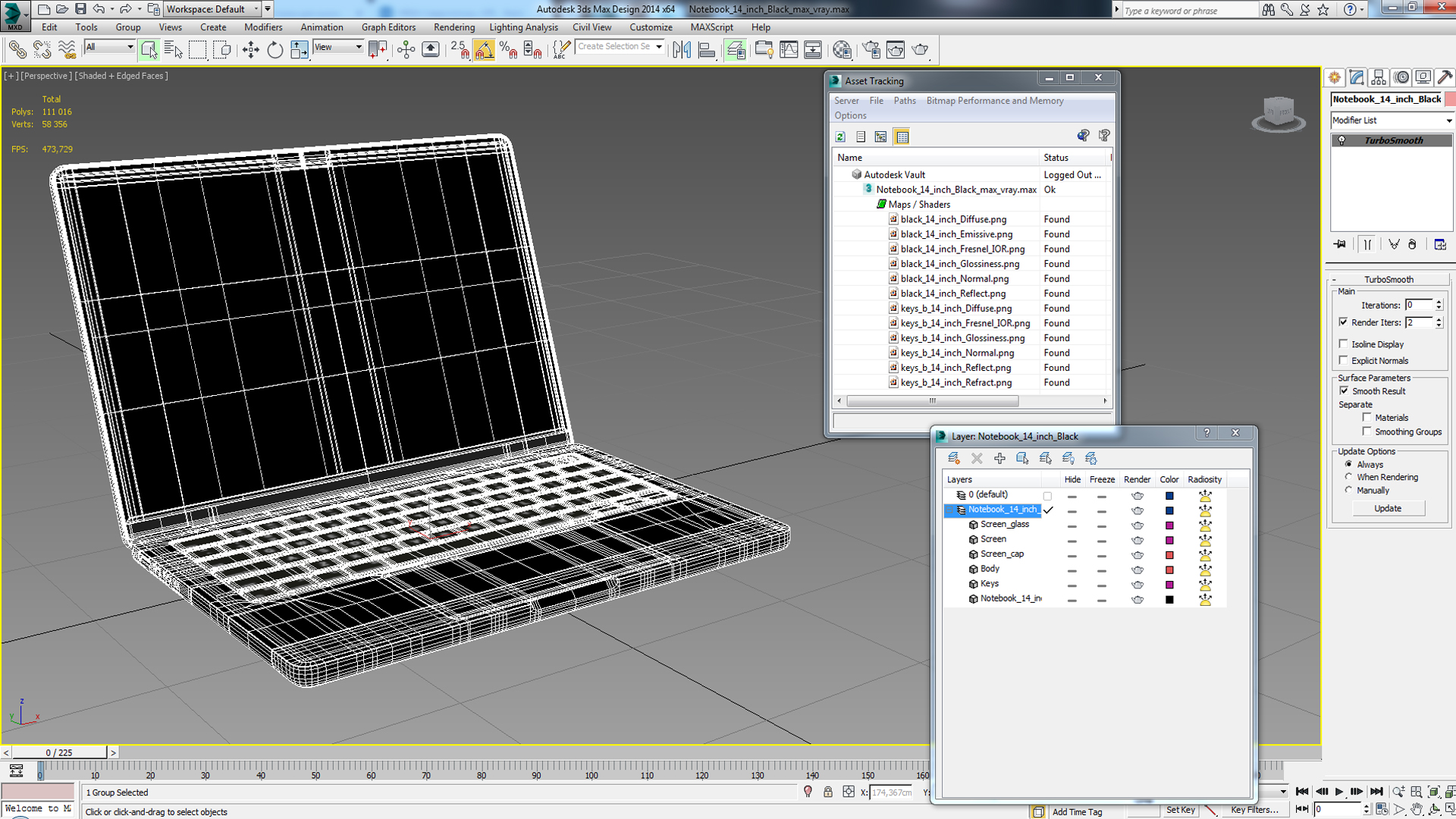This screenshot has height=819, width=1456.
Task: Click the Update button in TurboSmooth
Action: coord(1388,509)
